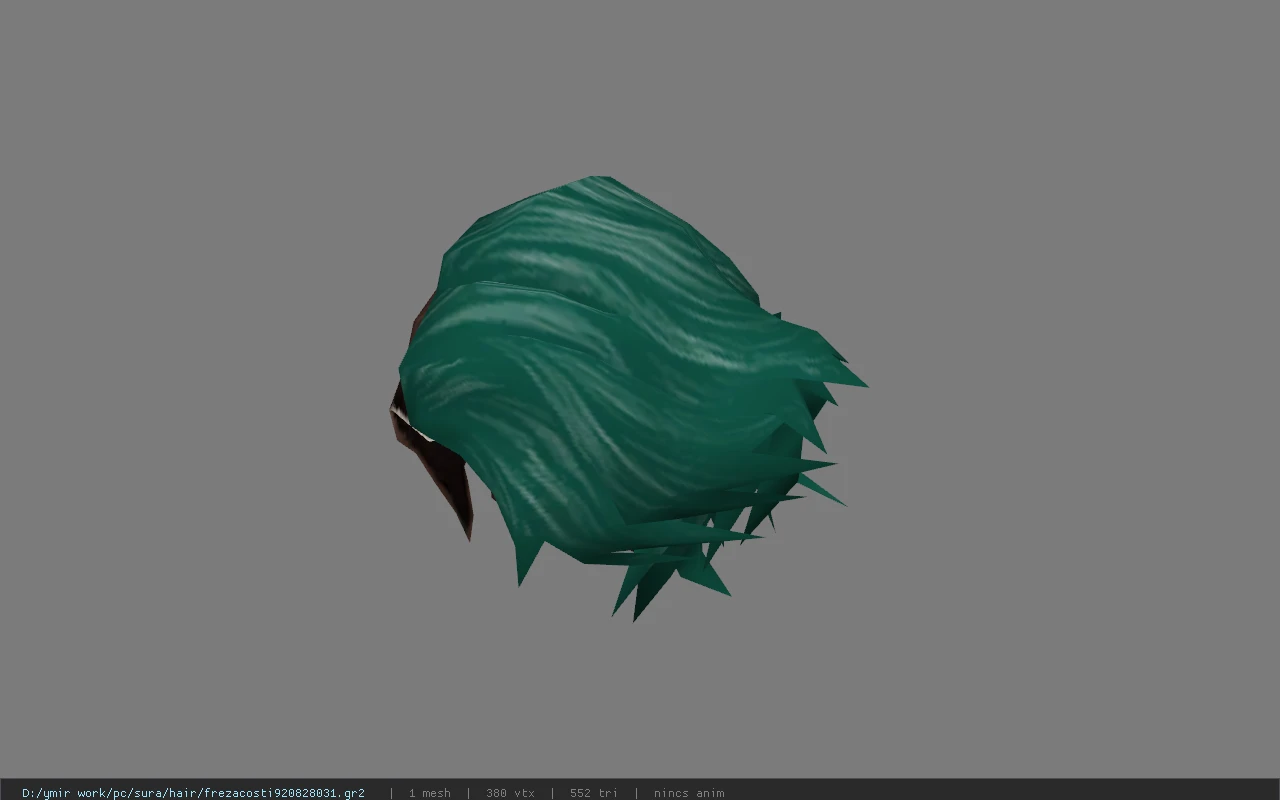1280x800 pixels.
Task: Click the "nincs anim" status entry
Action: tap(689, 793)
